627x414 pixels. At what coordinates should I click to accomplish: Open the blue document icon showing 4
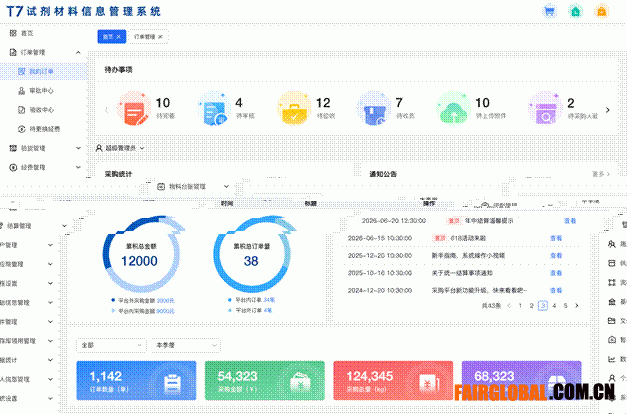(214, 108)
